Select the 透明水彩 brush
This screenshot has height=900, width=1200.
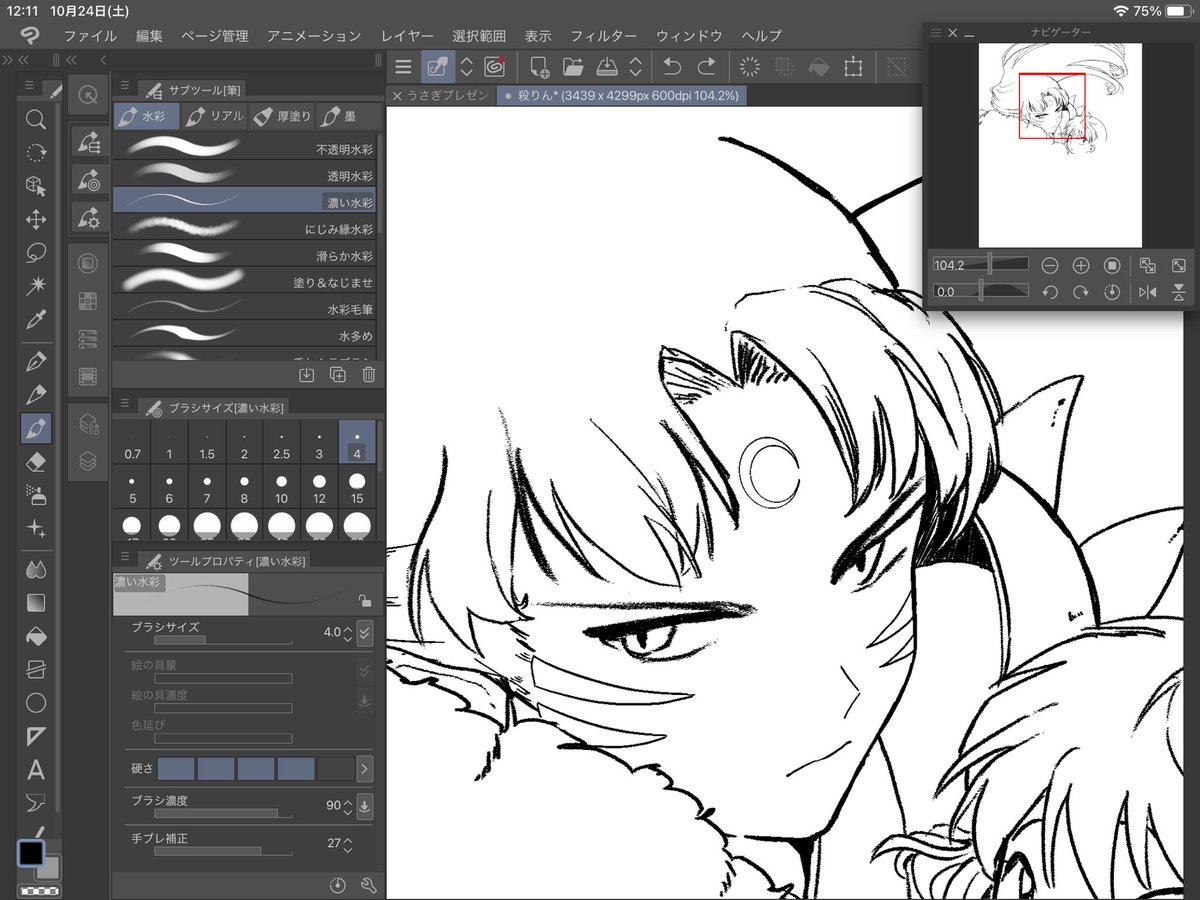pyautogui.click(x=245, y=175)
